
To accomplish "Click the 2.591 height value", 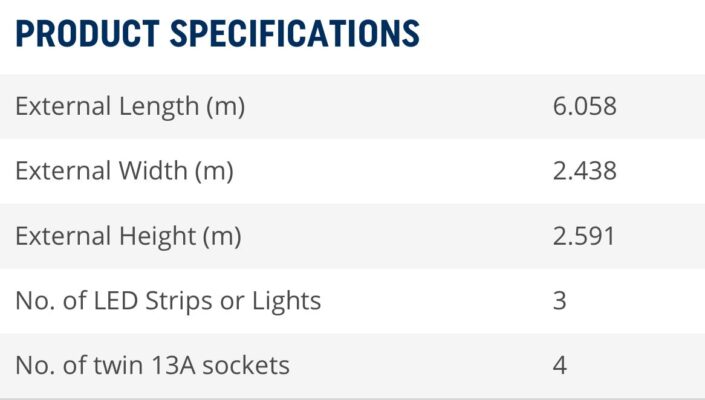I will click(x=584, y=236).
